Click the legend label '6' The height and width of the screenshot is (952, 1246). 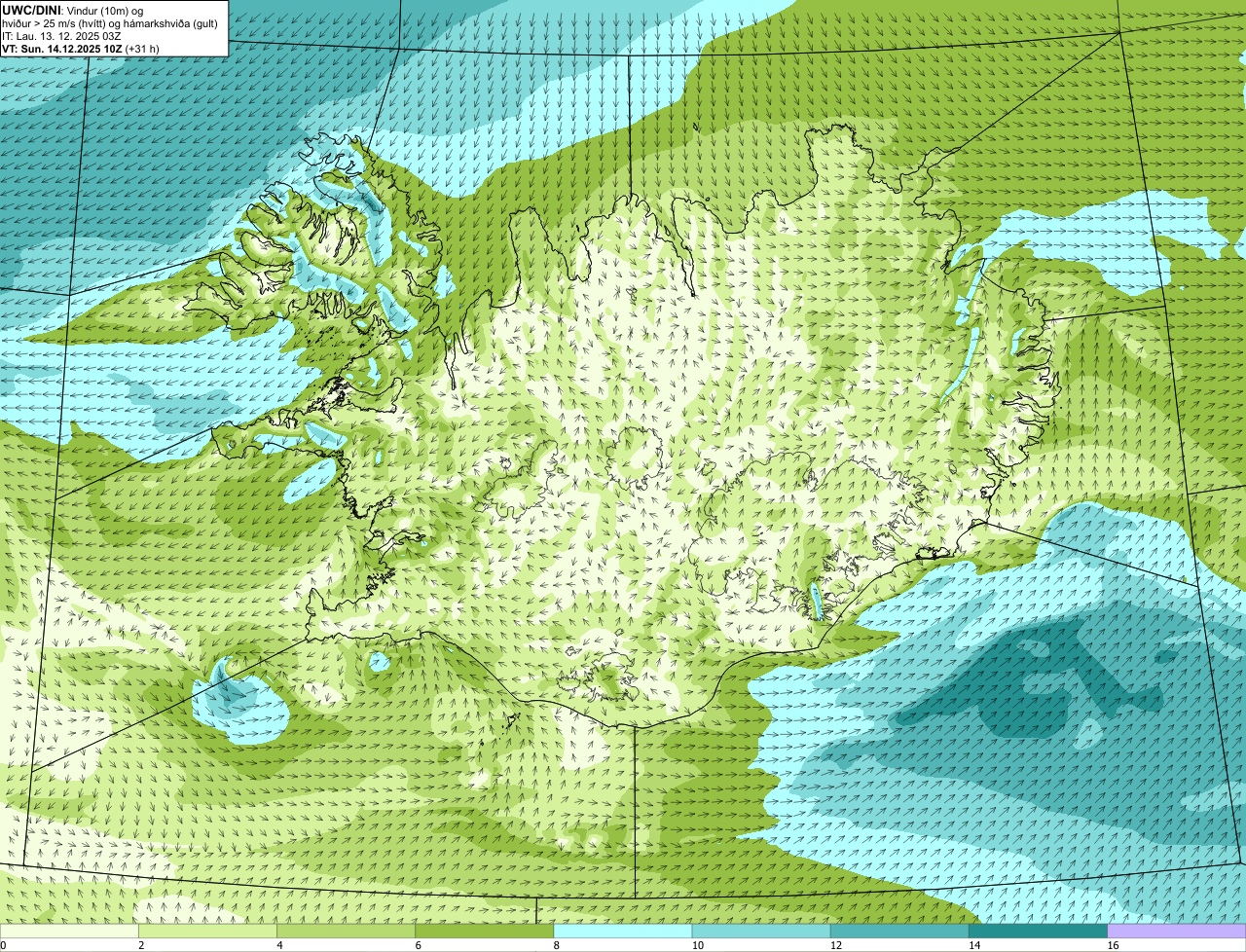coord(418,945)
